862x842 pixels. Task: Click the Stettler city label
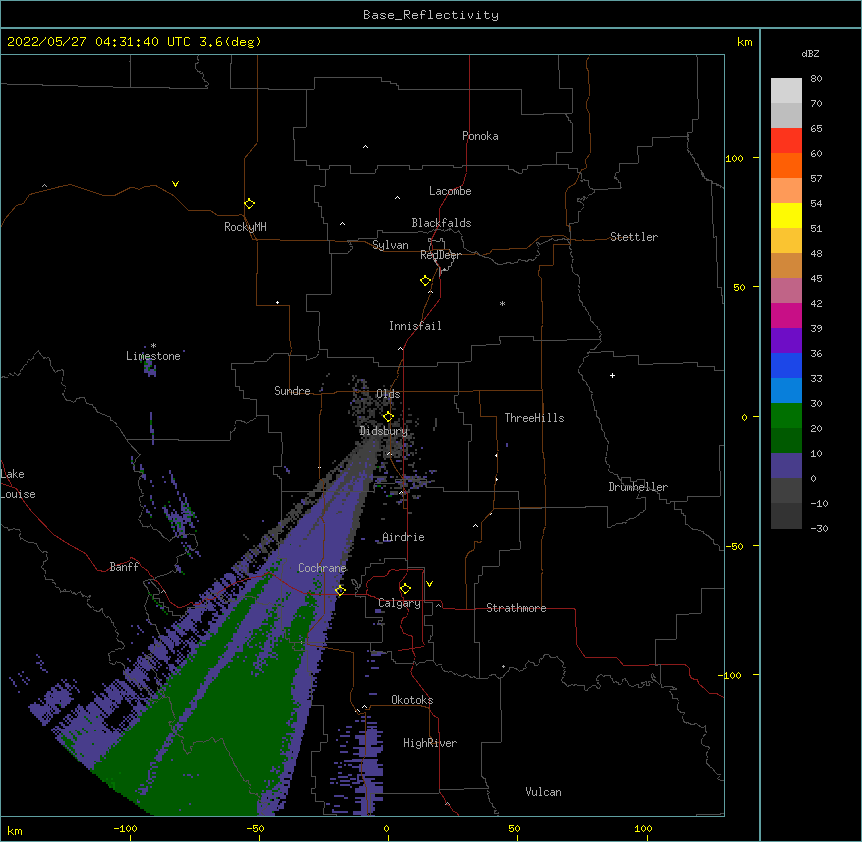pyautogui.click(x=634, y=237)
